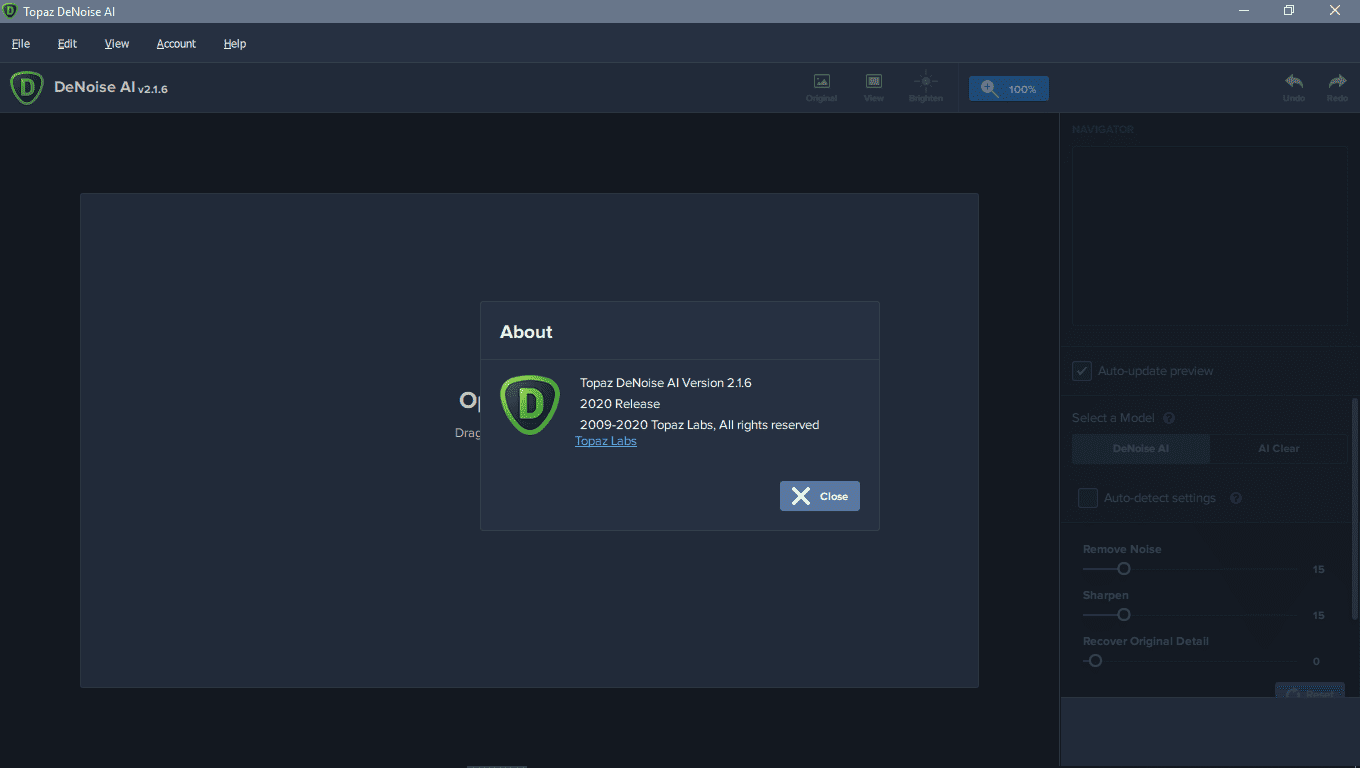Image resolution: width=1360 pixels, height=768 pixels.
Task: Switch to the AI Clear model tab
Action: pyautogui.click(x=1278, y=449)
